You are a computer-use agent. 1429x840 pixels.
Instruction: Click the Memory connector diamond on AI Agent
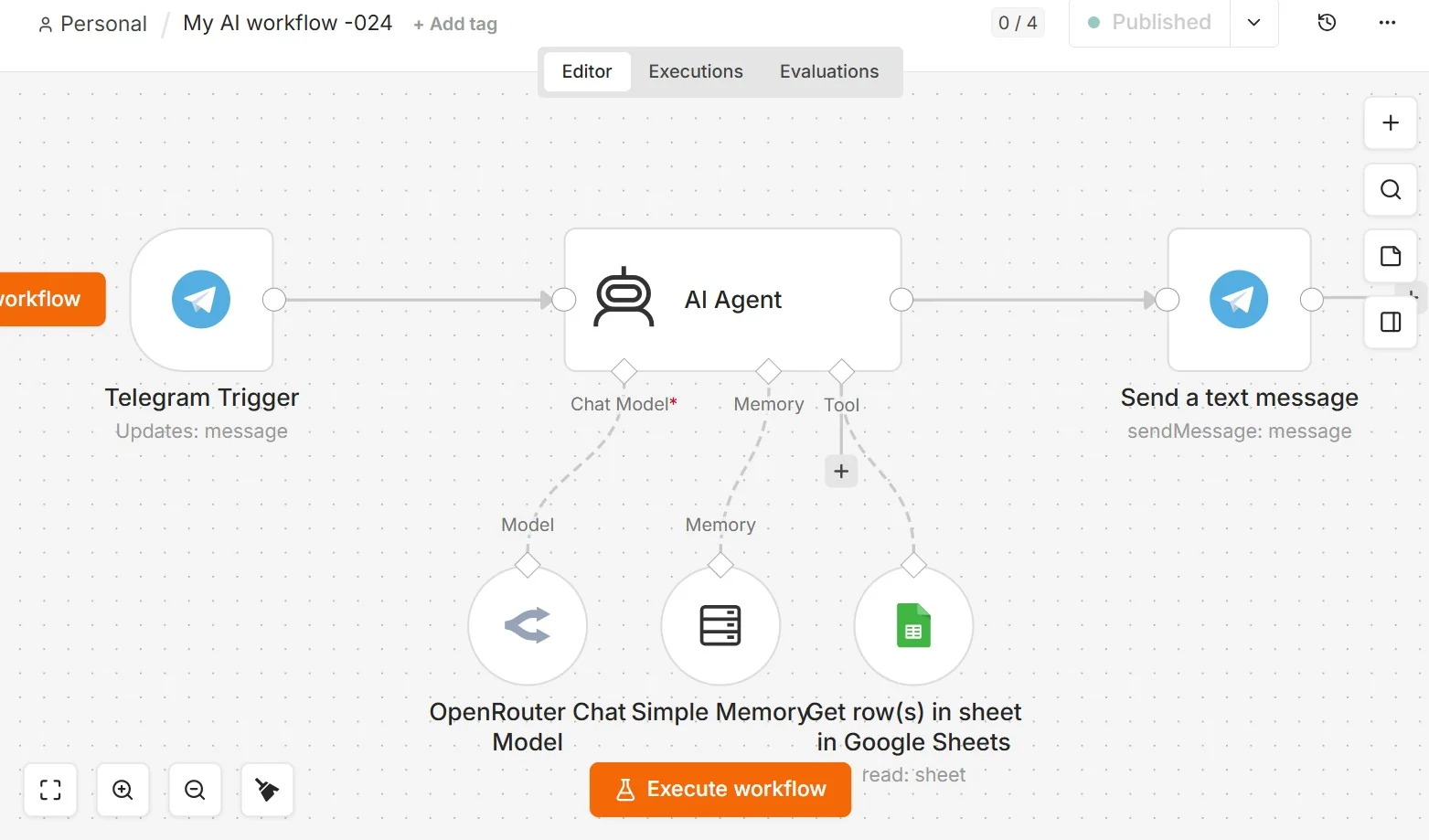click(x=768, y=371)
